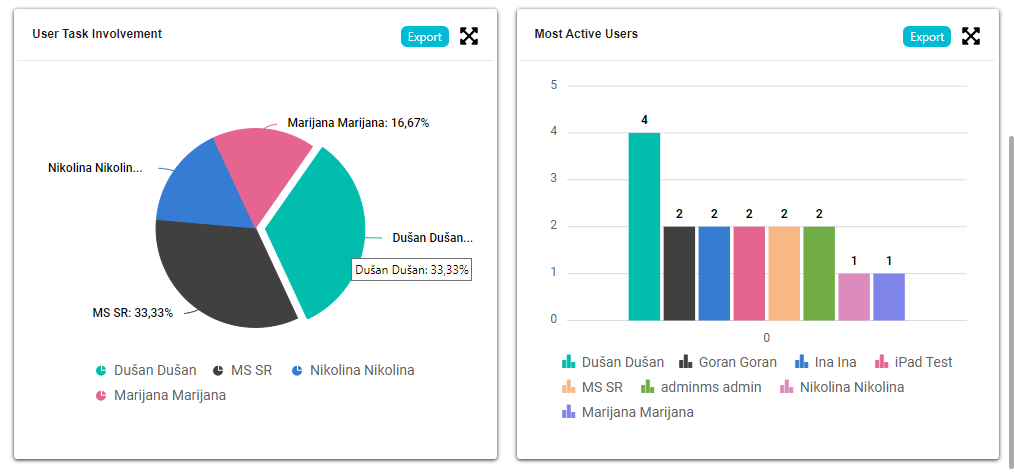Toggle MS SR pie legend icon

(218, 370)
